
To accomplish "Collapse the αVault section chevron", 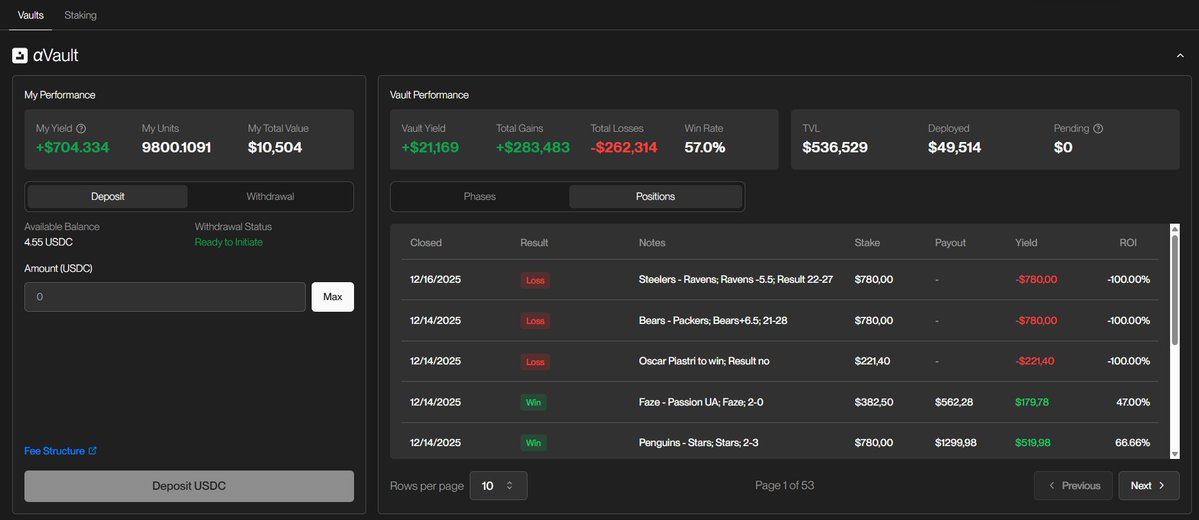I will [1180, 55].
